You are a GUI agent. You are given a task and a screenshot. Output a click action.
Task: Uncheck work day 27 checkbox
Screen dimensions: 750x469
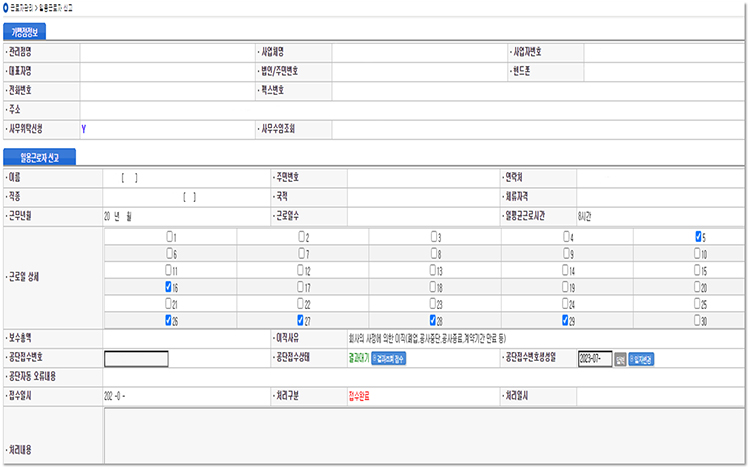point(302,321)
